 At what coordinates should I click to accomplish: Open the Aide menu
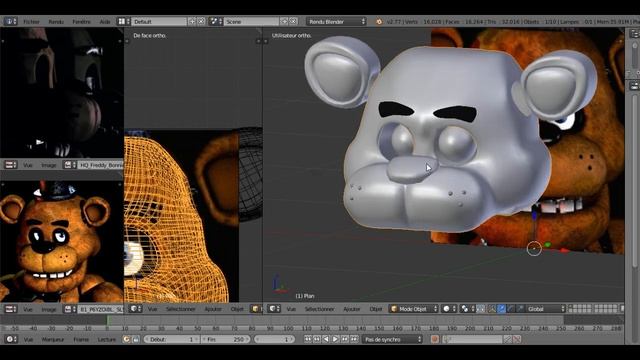105,22
